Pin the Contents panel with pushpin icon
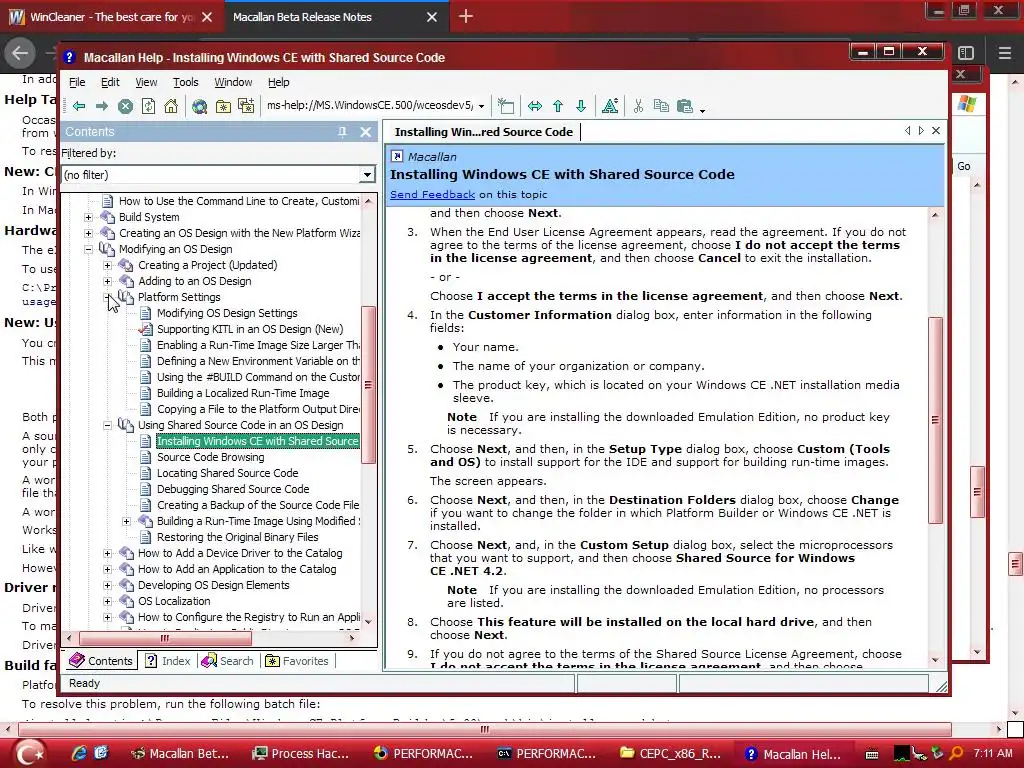 [342, 132]
